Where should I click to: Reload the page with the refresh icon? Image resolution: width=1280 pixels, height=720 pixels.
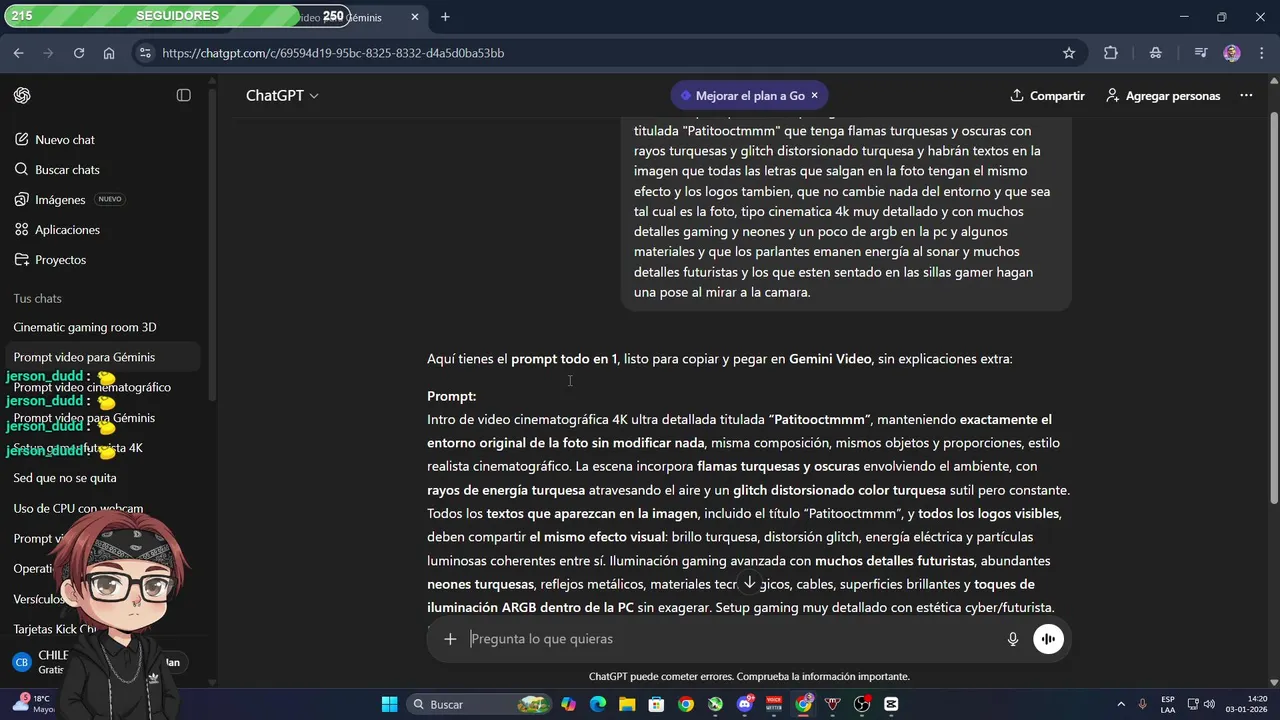(79, 53)
